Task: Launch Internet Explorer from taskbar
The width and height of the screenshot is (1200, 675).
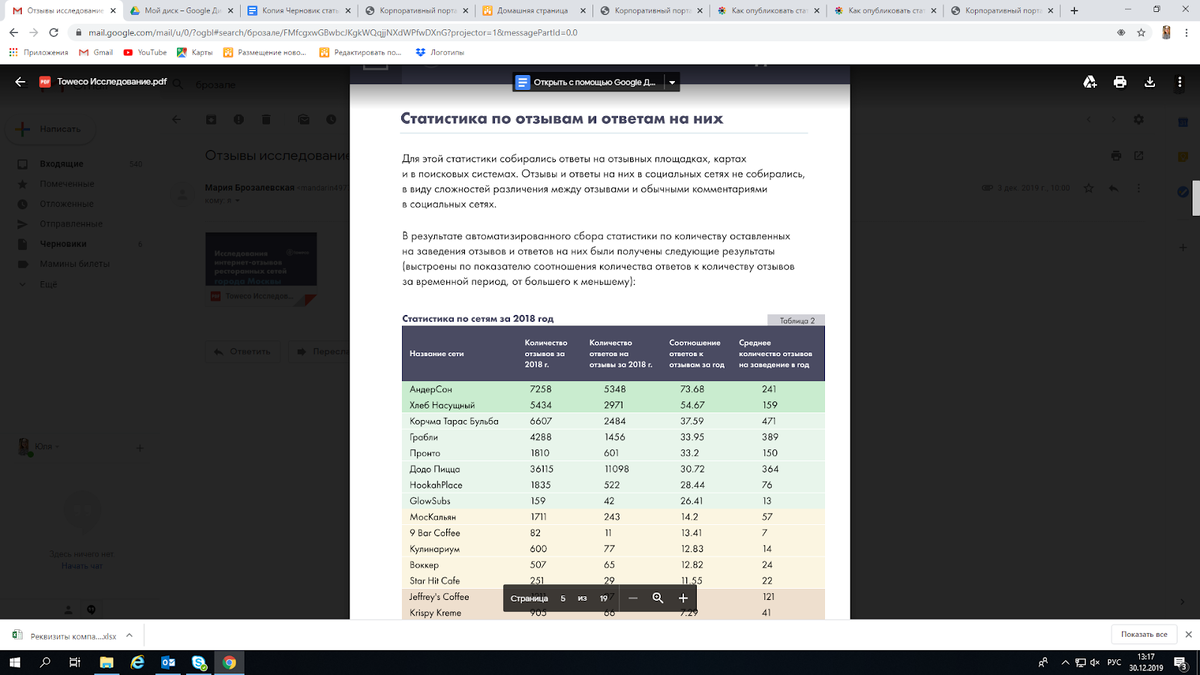Action: [x=137, y=662]
